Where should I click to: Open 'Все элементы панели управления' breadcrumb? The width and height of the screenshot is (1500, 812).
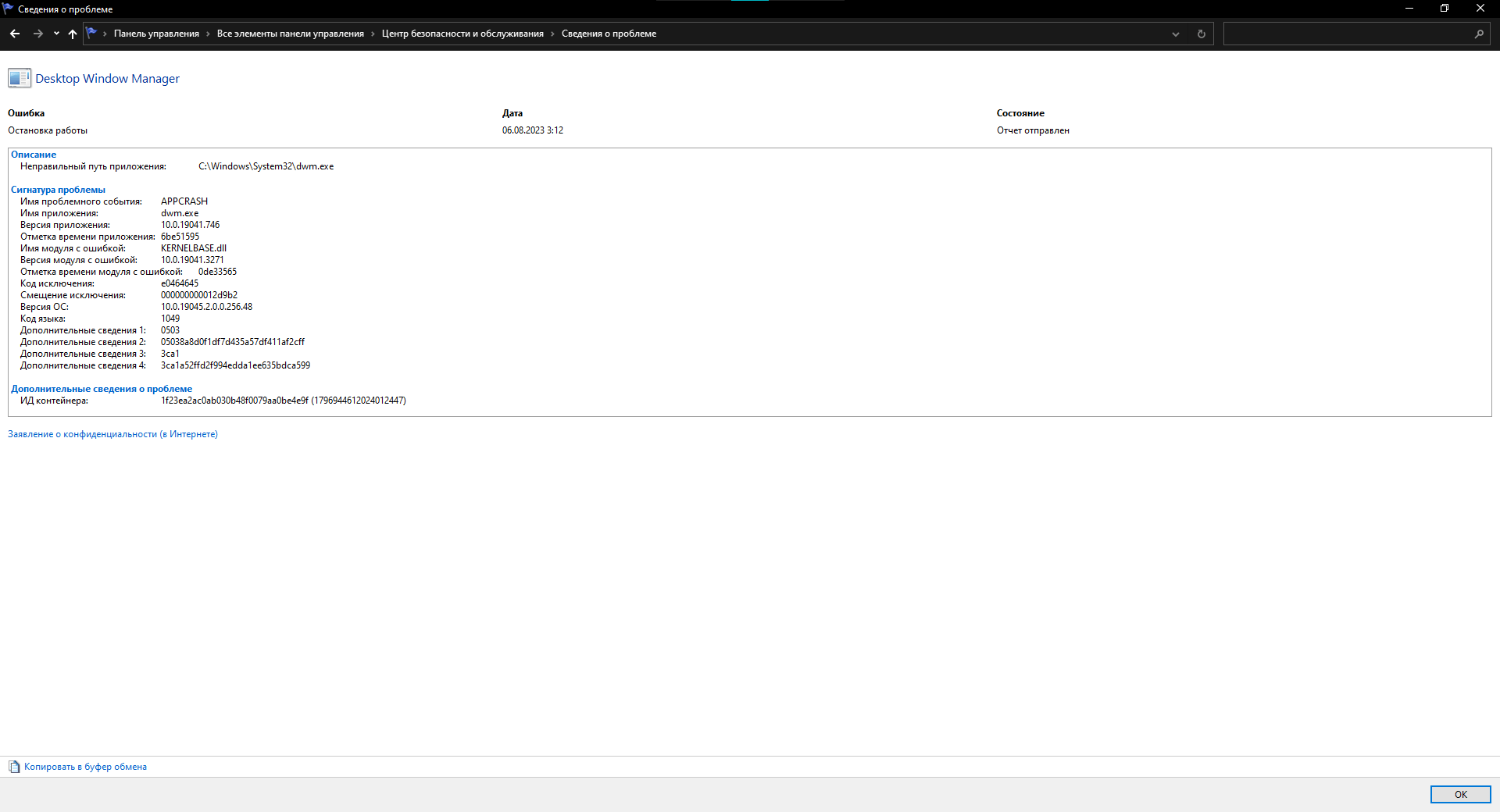(x=291, y=34)
